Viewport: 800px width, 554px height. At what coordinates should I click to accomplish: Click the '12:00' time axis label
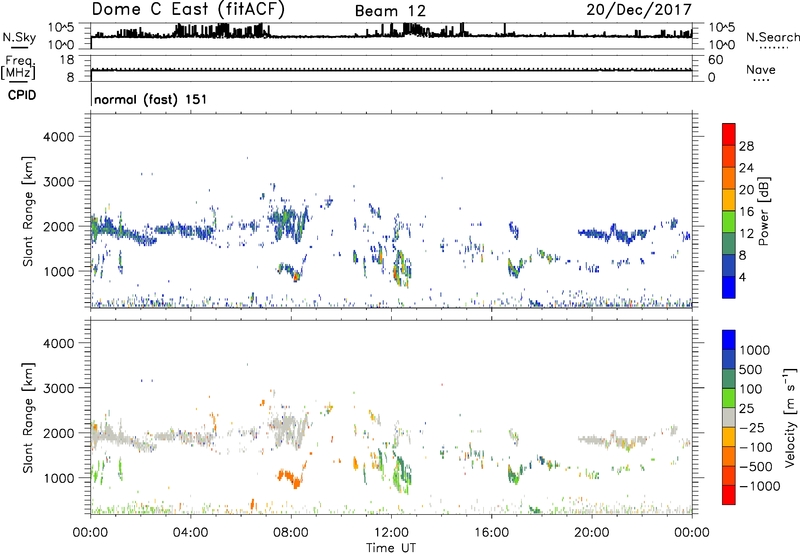(391, 533)
